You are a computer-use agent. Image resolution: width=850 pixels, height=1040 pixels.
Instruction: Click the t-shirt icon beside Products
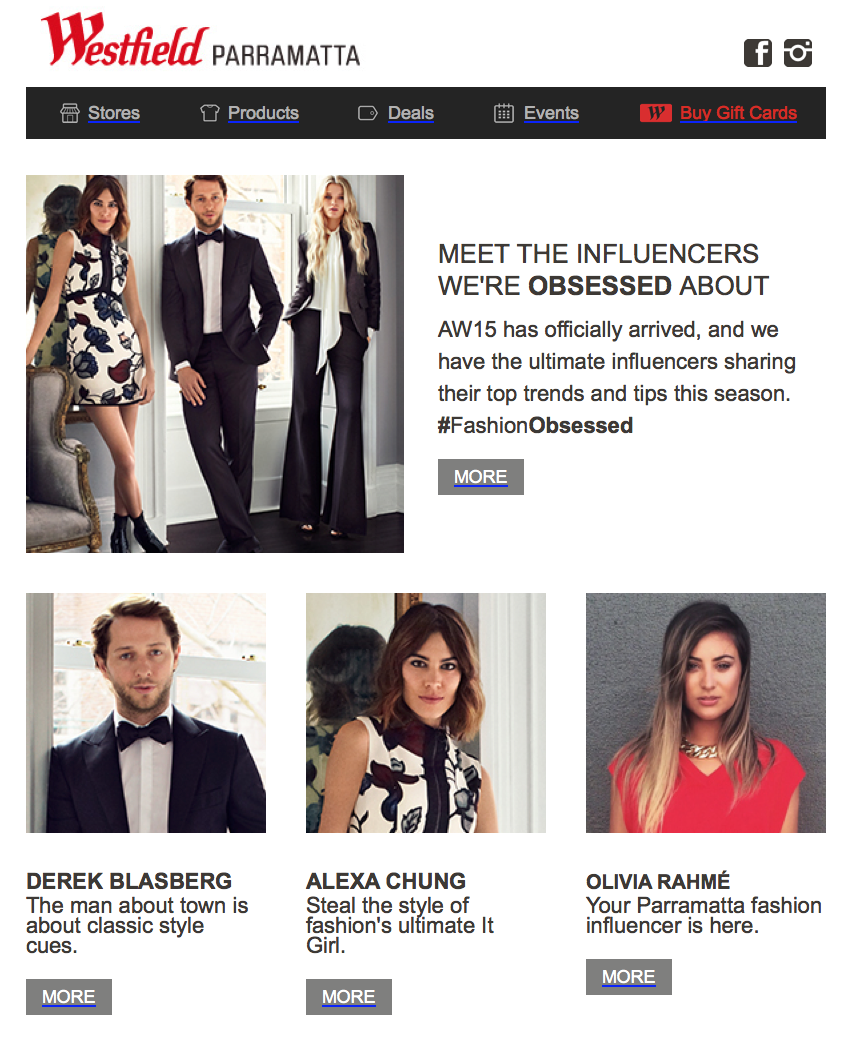210,113
